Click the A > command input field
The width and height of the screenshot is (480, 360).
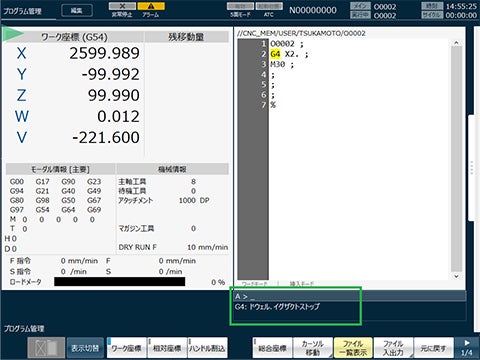(348, 296)
